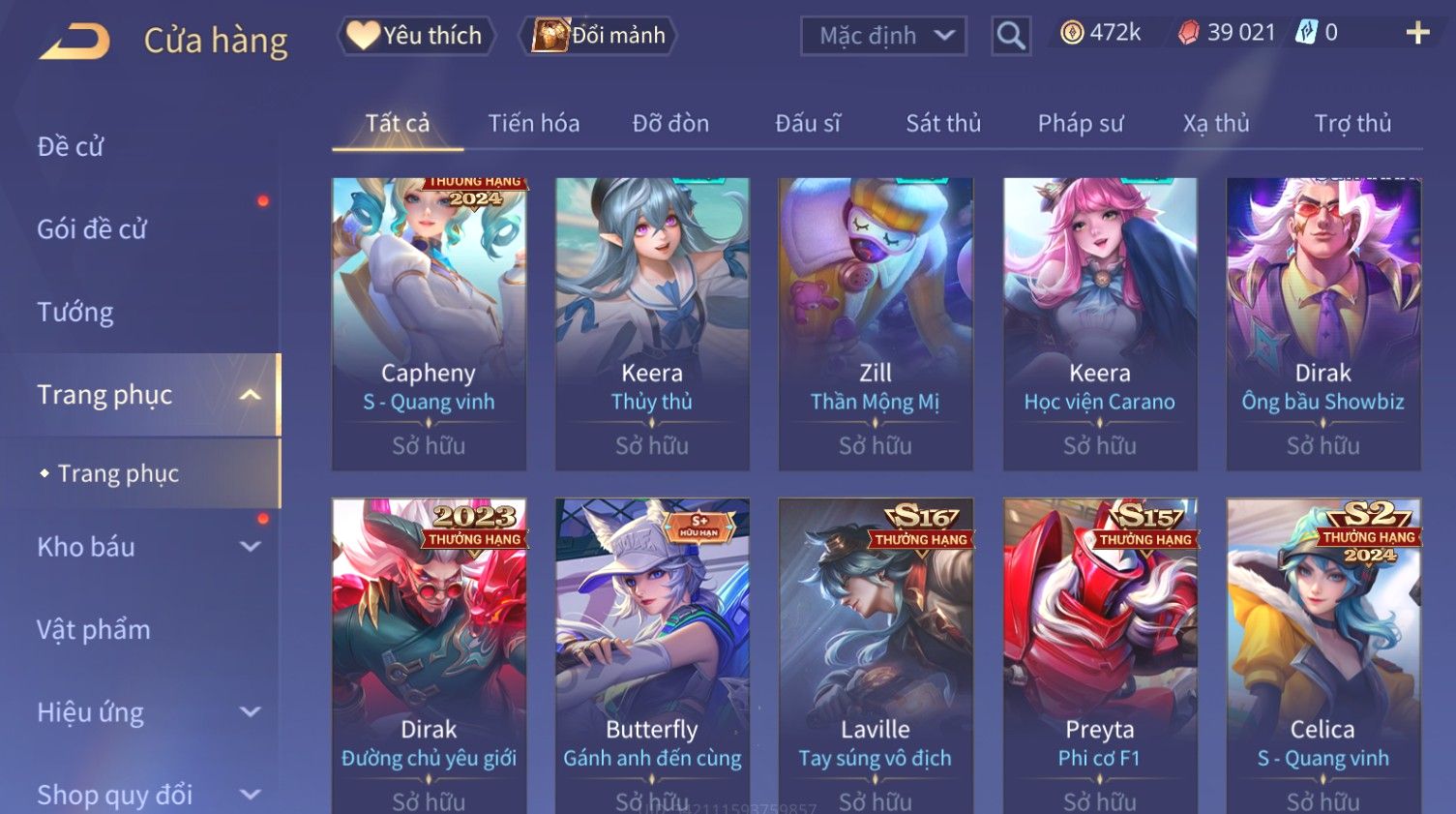Tap the gold coin icon showing 472k
The height and width of the screenshot is (814, 1456).
click(1072, 33)
